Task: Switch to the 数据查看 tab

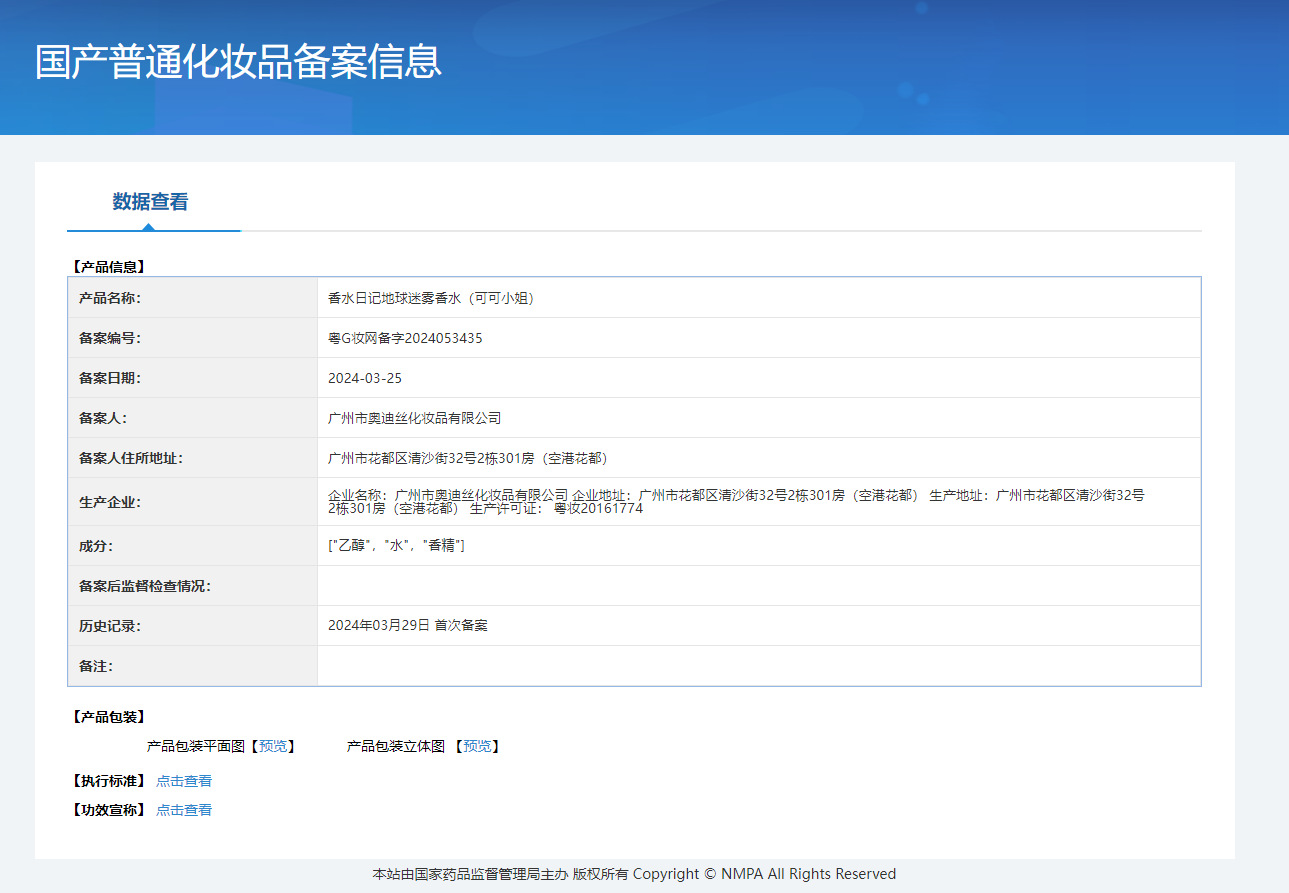Action: coord(150,202)
